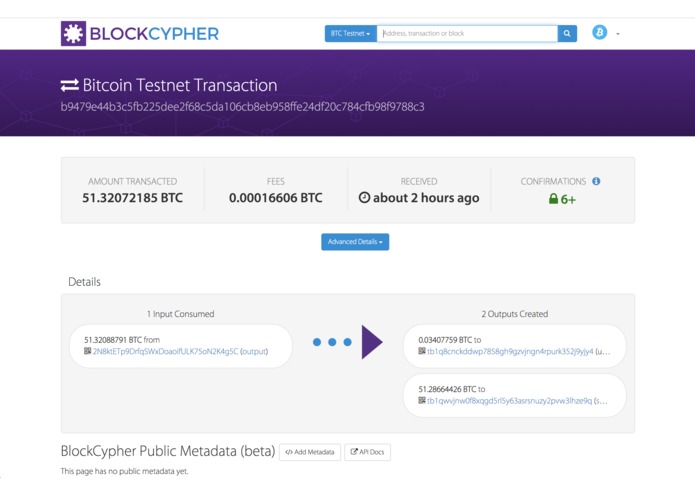Select the transaction hash b9479e44b3c5...
695x494 pixels.
[x=242, y=107]
